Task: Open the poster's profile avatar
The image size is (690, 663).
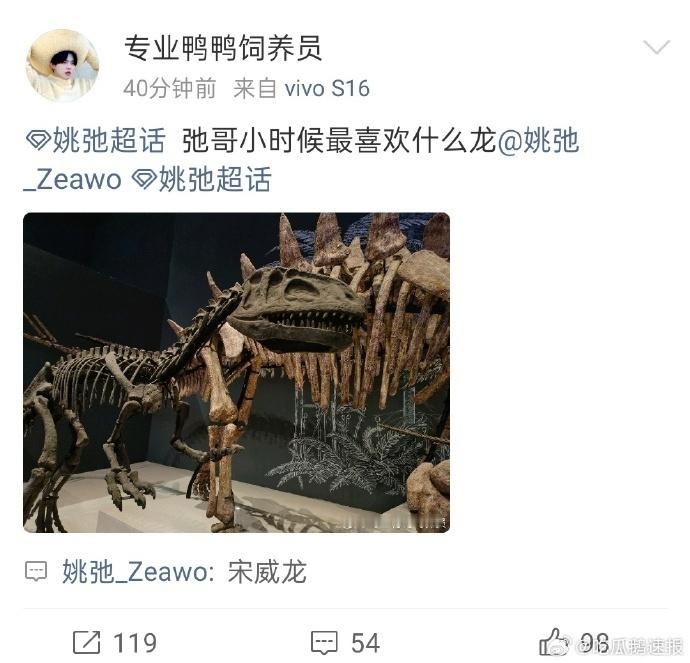Action: tap(62, 66)
